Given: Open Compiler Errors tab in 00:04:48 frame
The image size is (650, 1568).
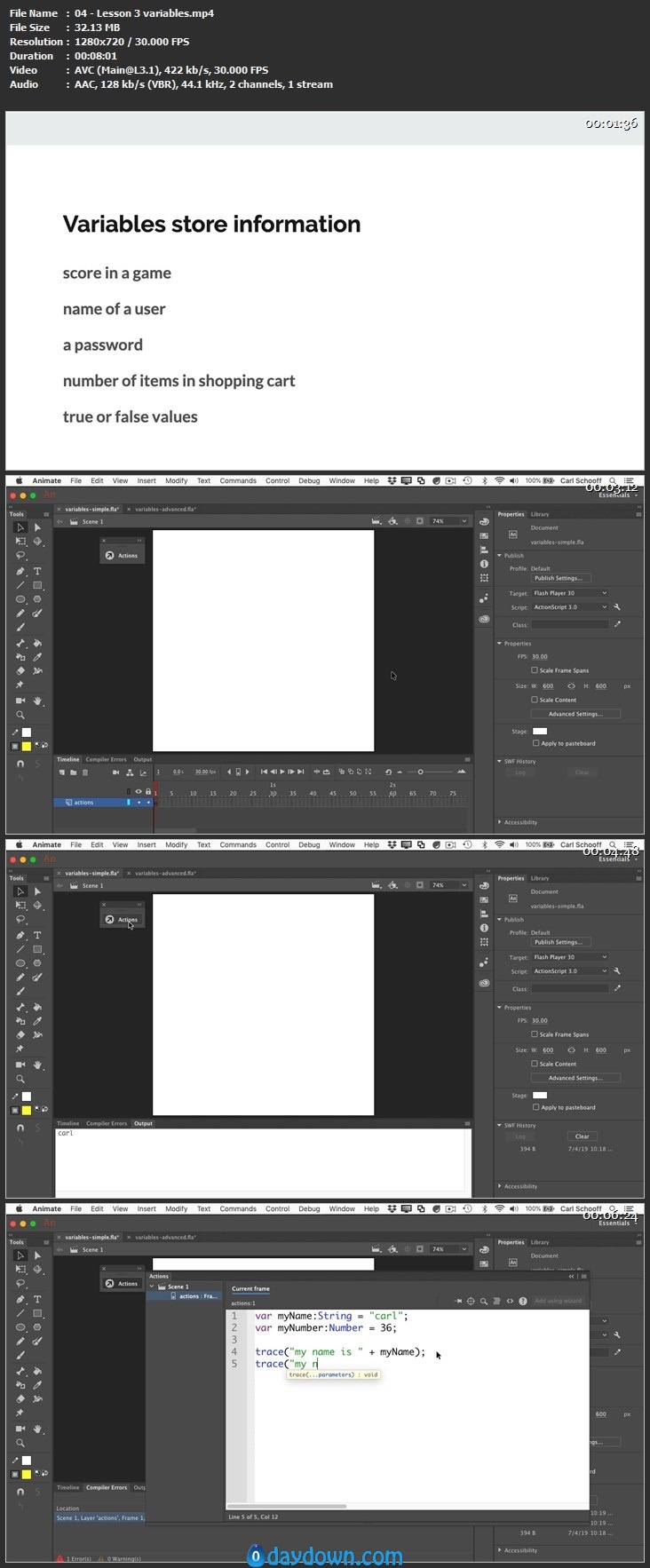Looking at the screenshot, I should tap(107, 1123).
